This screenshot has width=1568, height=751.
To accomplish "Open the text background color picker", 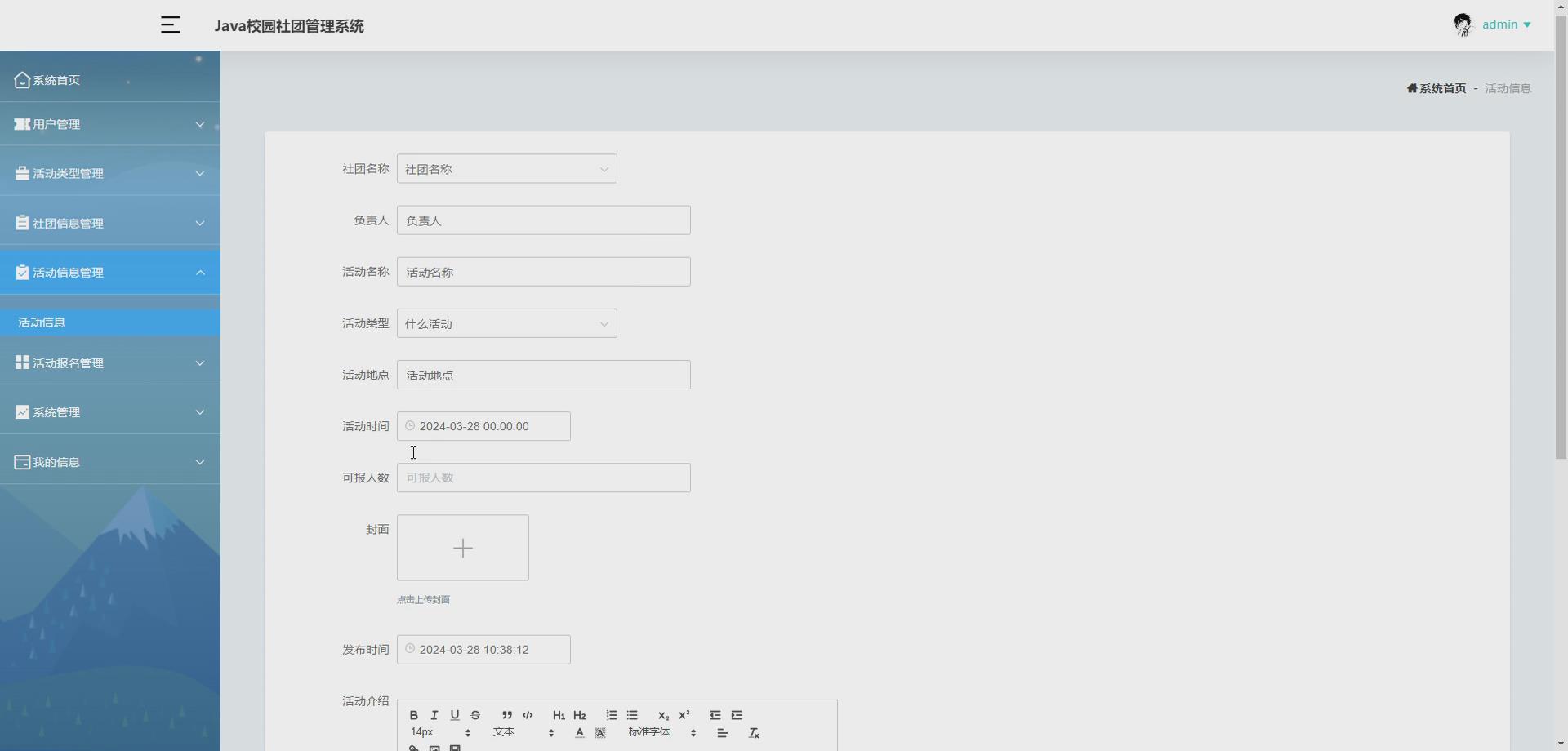I will tap(600, 733).
